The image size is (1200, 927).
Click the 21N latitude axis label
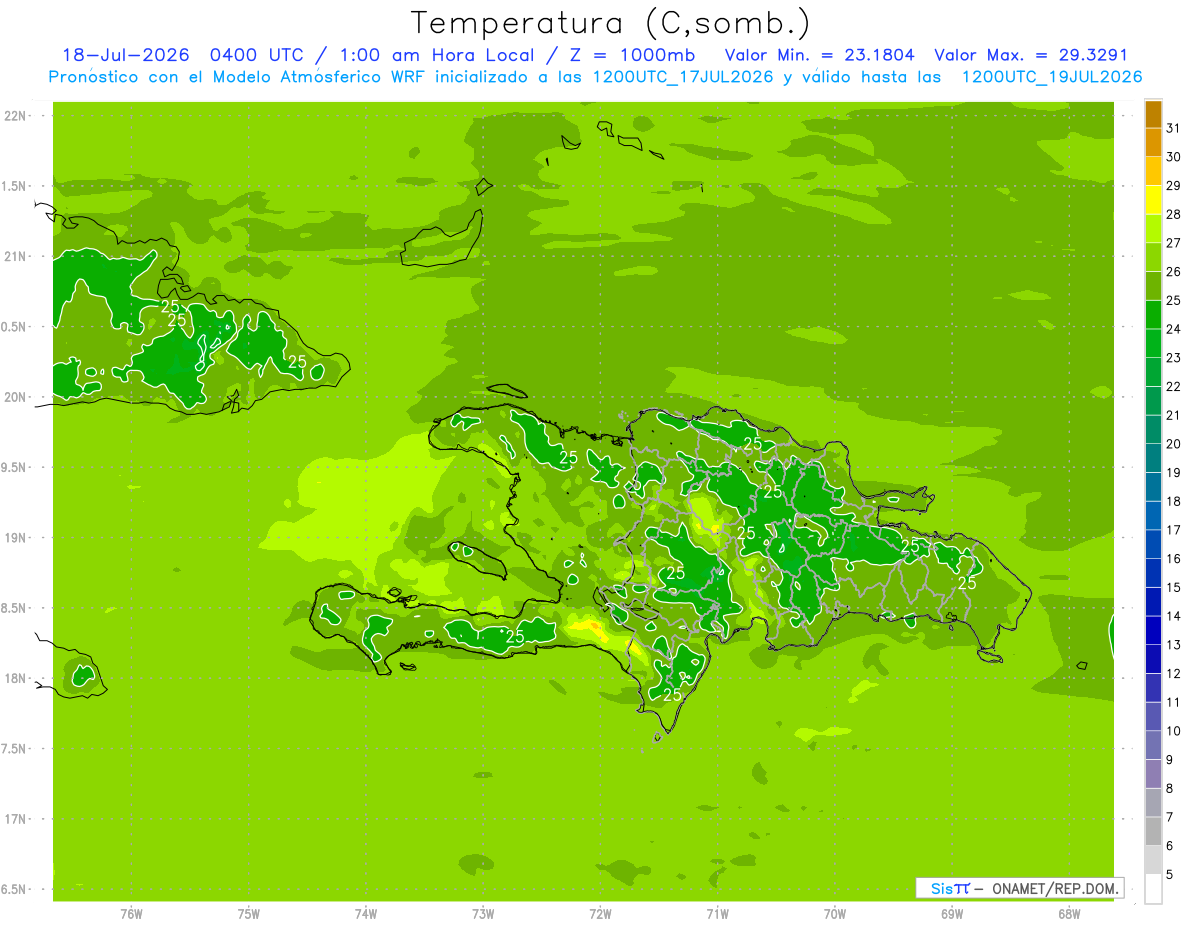coord(14,256)
